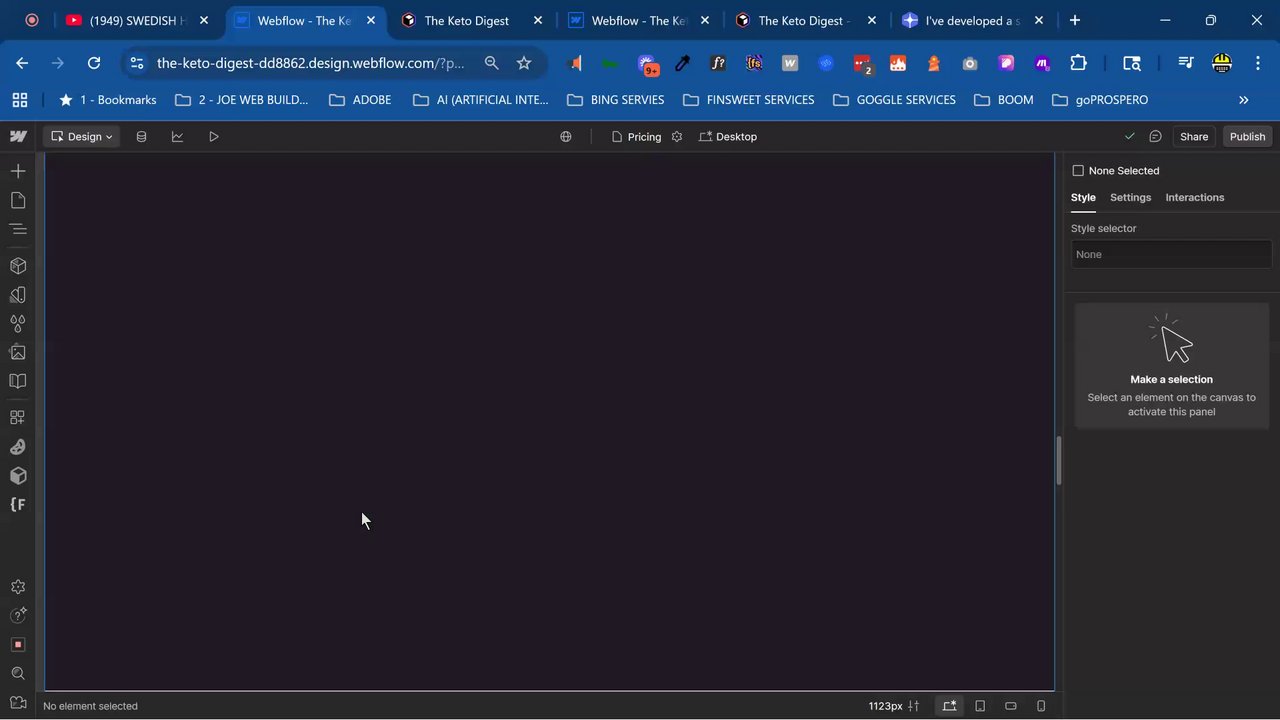Open the Desktop breakpoint selector

(728, 136)
